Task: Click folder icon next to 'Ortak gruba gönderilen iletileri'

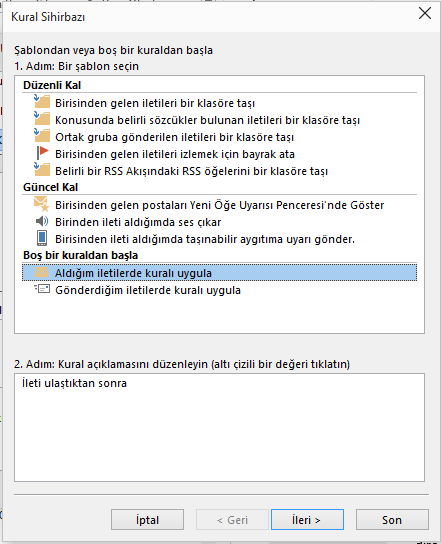Action: coord(42,136)
